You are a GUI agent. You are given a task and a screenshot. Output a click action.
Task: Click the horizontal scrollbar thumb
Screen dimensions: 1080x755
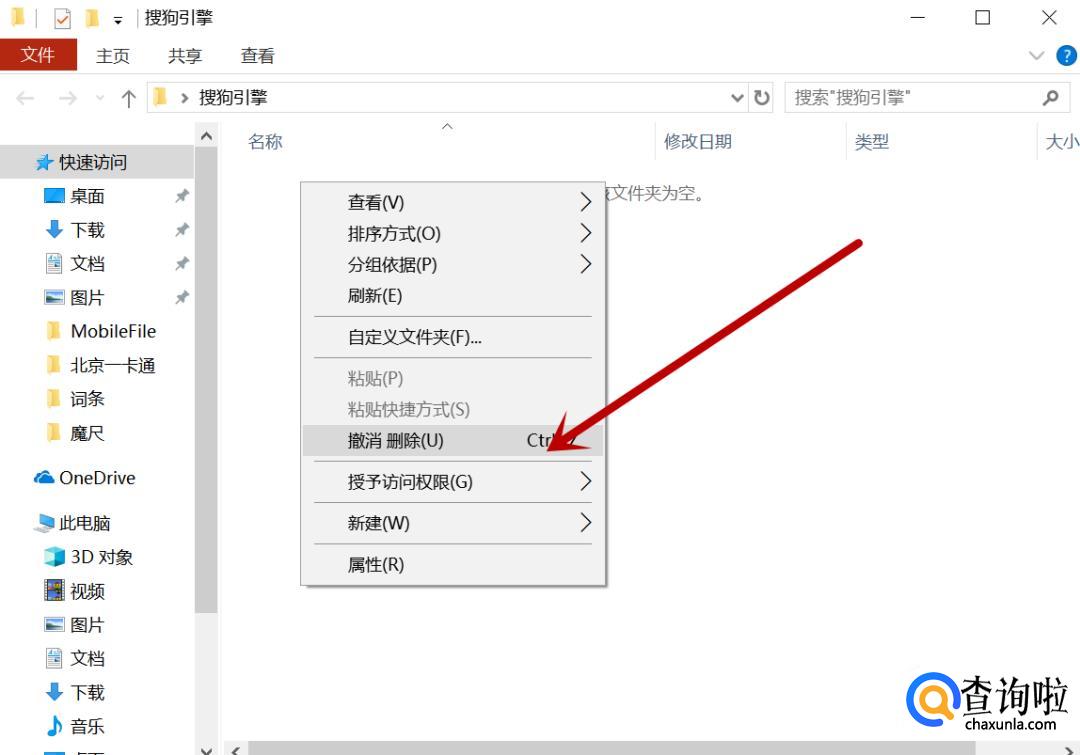tap(612, 749)
